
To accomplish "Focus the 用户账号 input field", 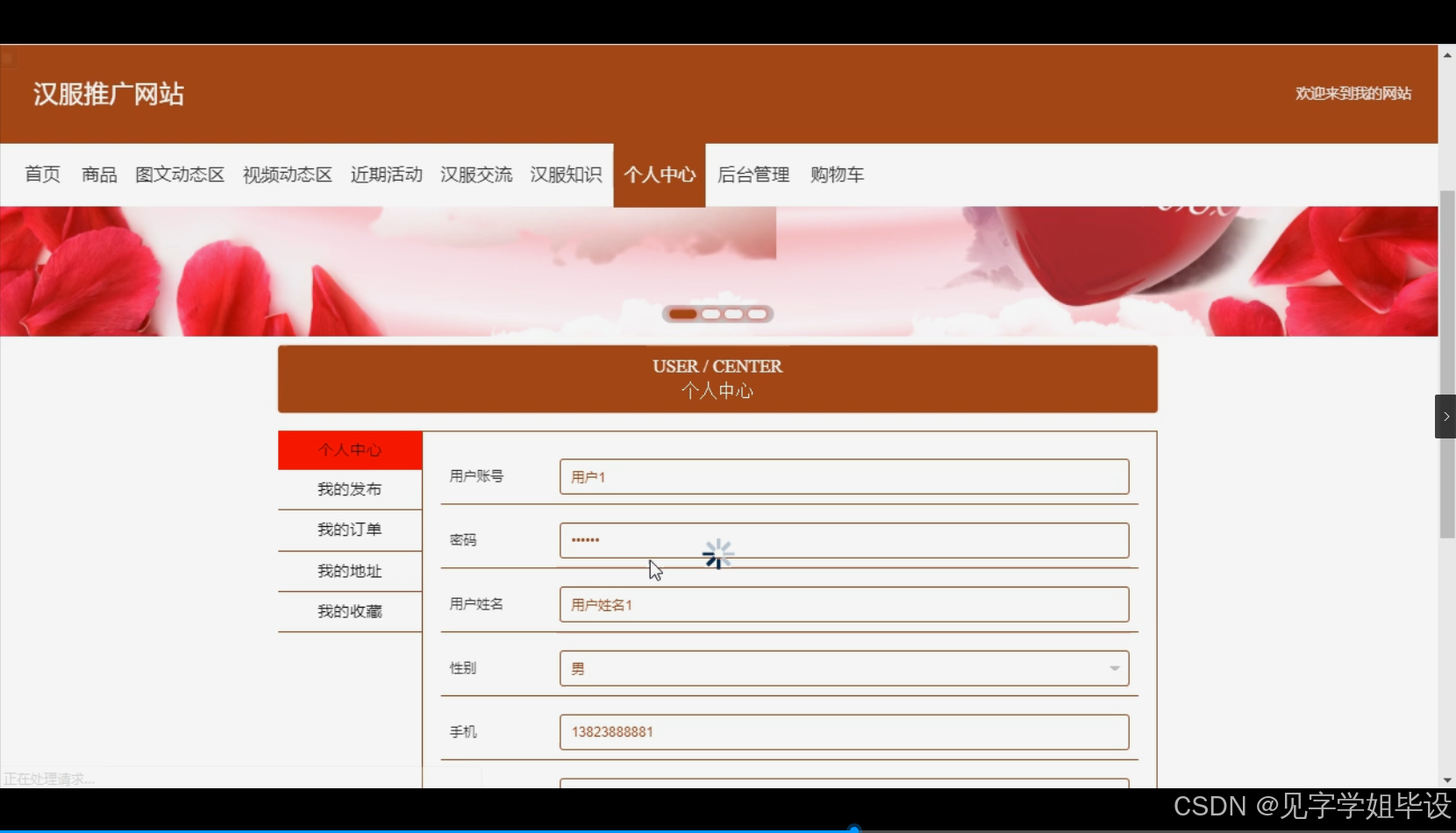I will (844, 477).
